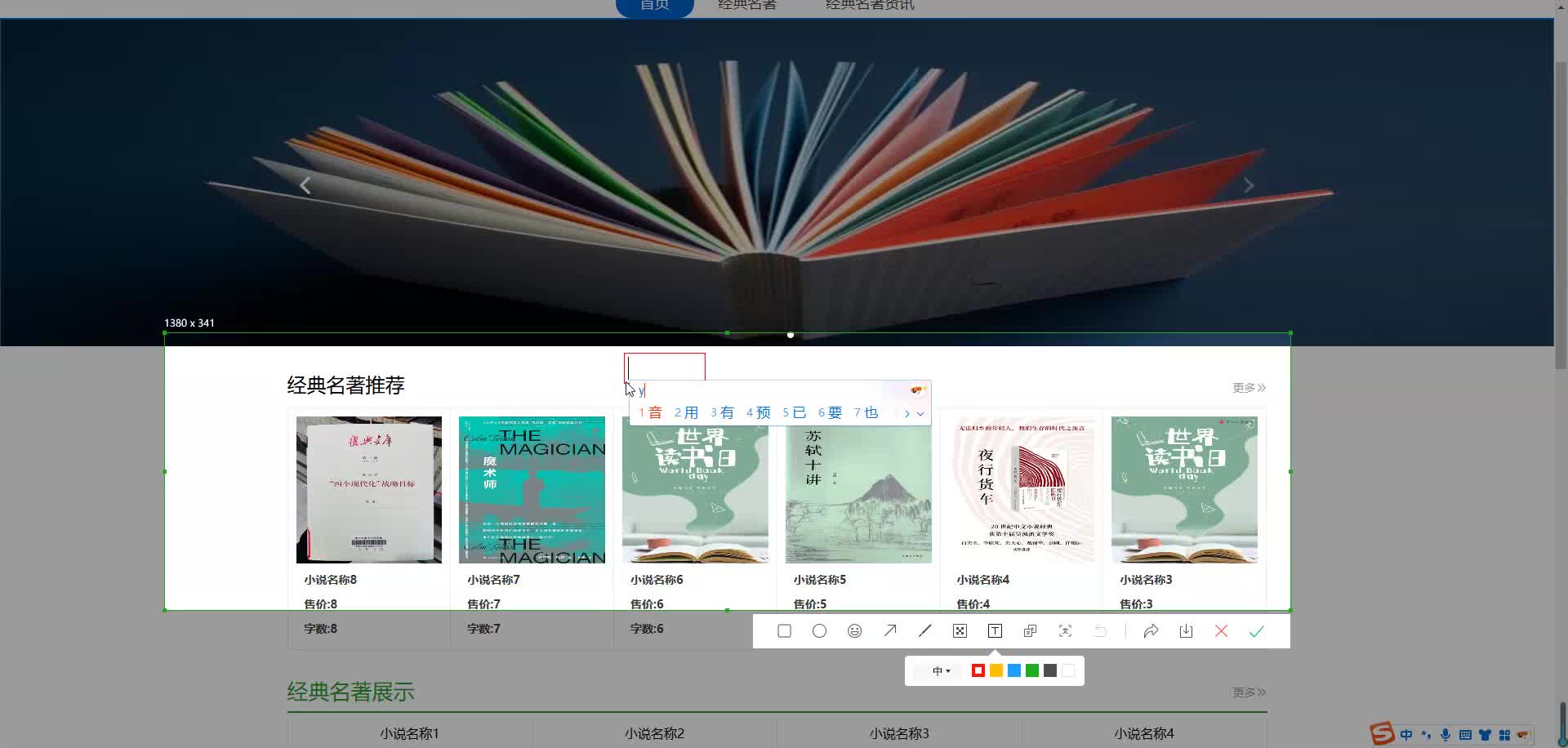Pick the yellow color swatch
The image size is (1568, 748).
point(996,671)
